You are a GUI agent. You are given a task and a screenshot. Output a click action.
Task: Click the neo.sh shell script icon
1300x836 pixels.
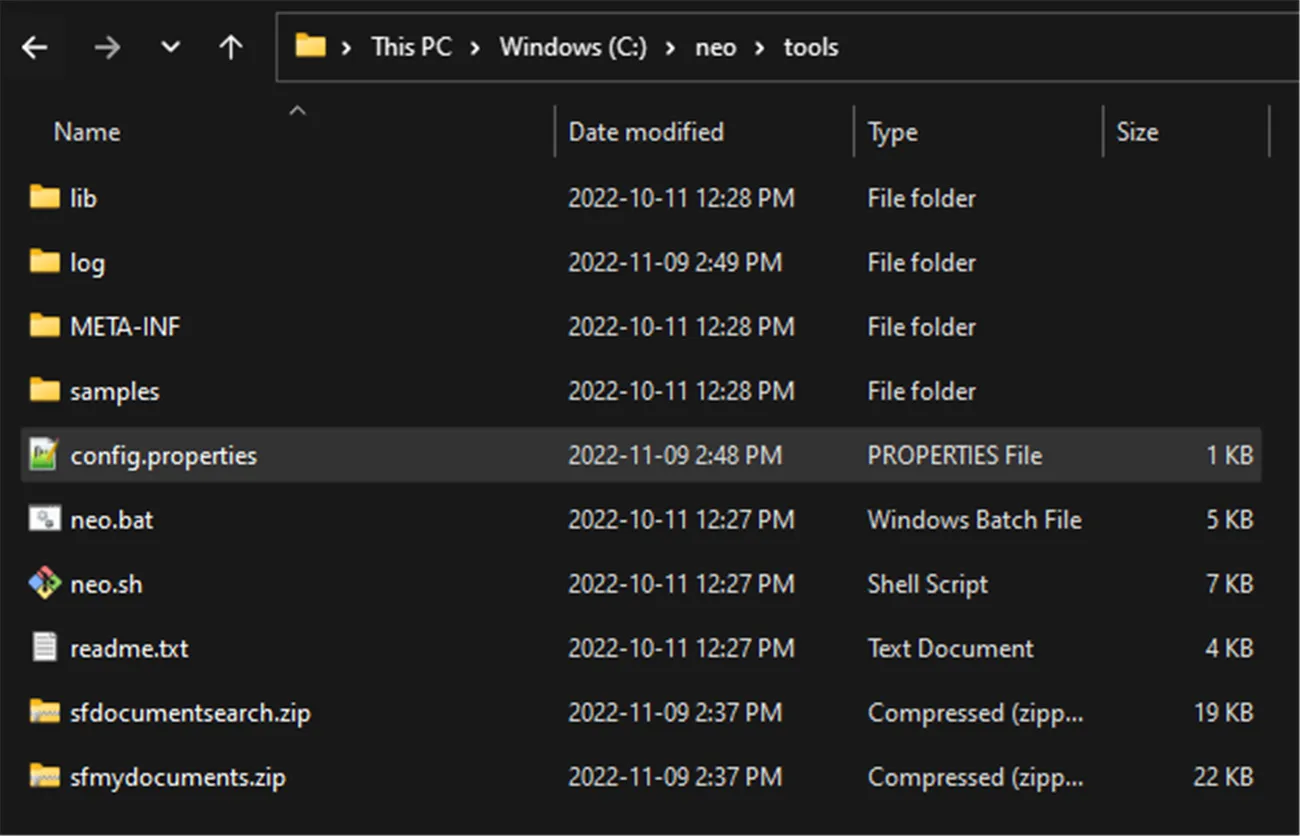point(45,583)
